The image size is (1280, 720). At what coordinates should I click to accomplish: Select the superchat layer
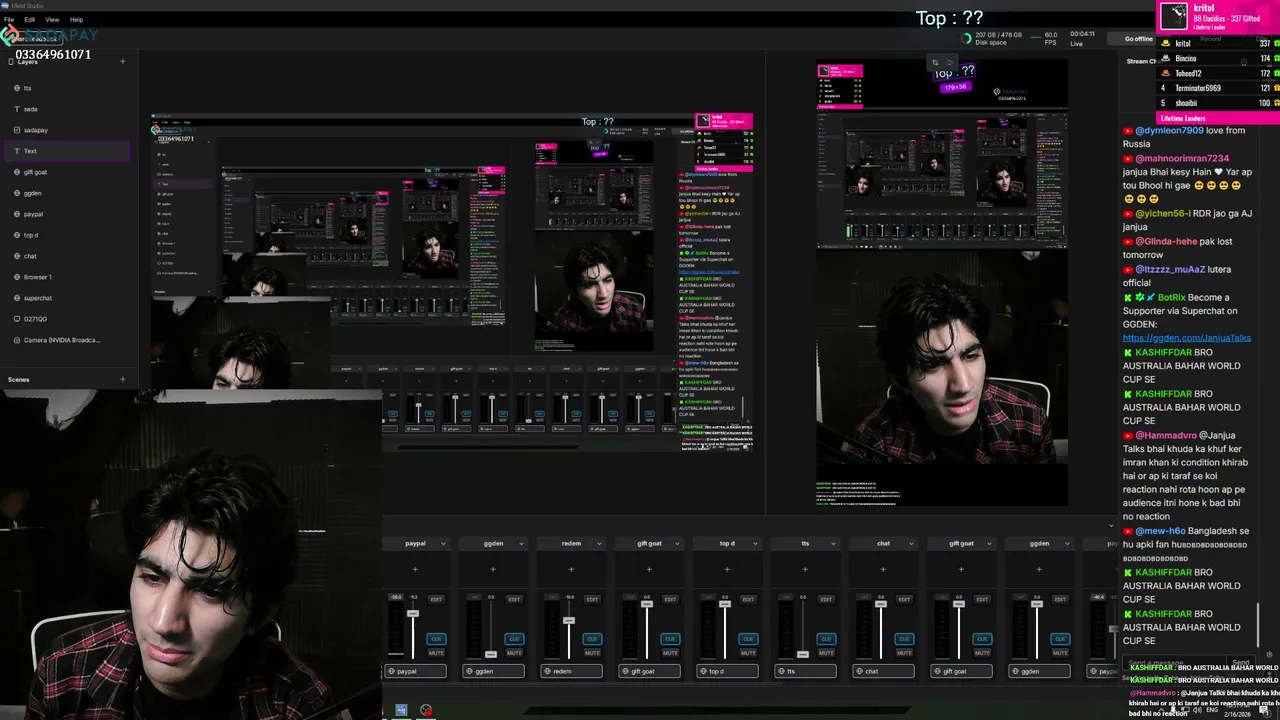coord(66,298)
